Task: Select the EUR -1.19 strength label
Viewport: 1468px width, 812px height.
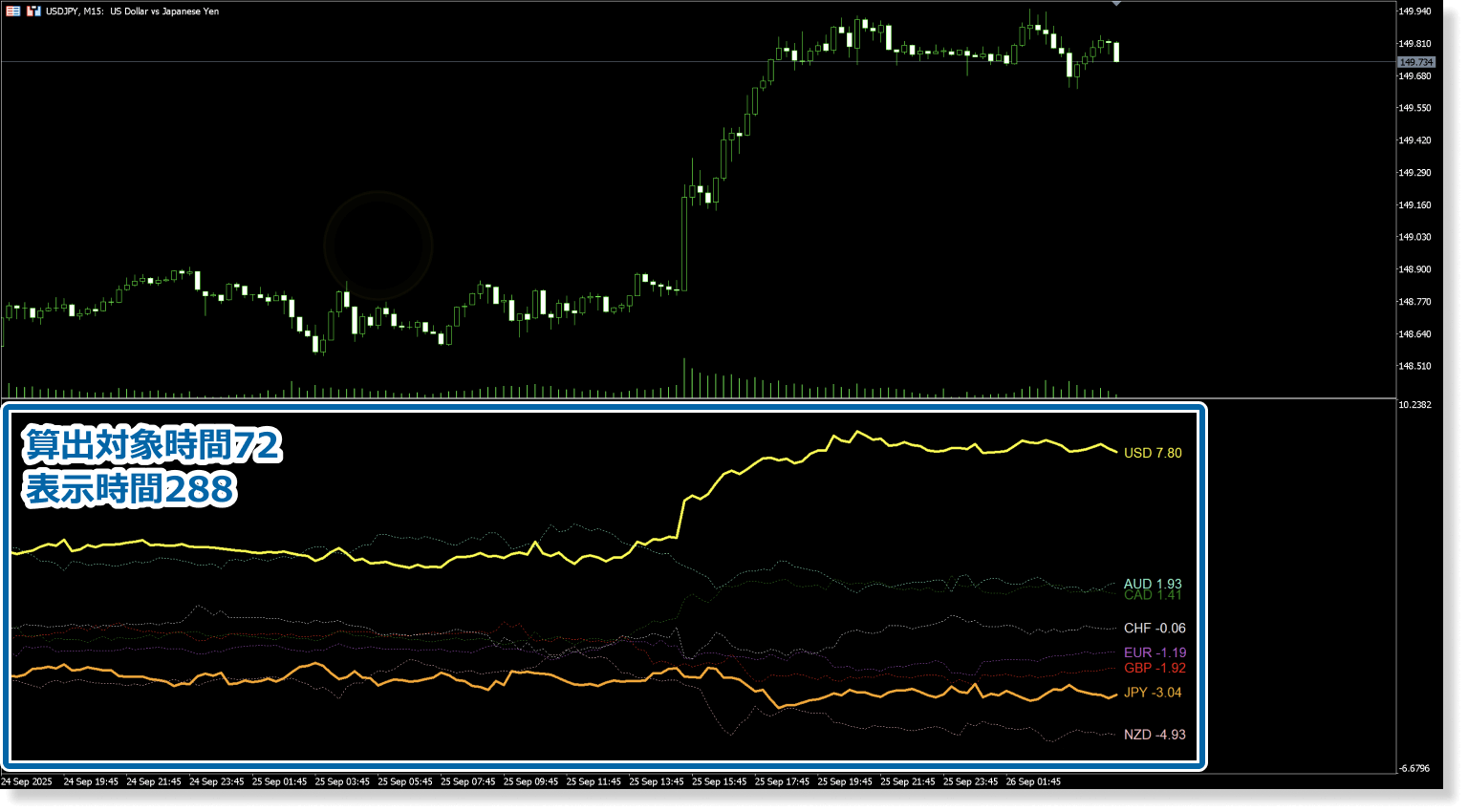Action: [x=1155, y=652]
